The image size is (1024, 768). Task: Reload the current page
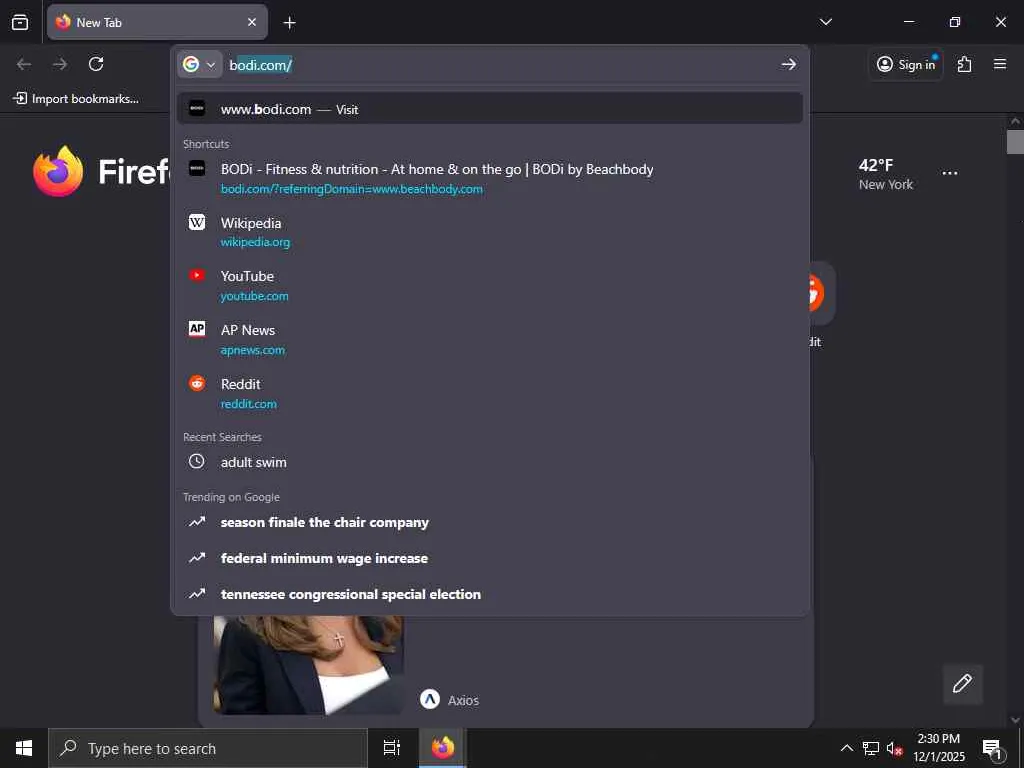click(96, 64)
